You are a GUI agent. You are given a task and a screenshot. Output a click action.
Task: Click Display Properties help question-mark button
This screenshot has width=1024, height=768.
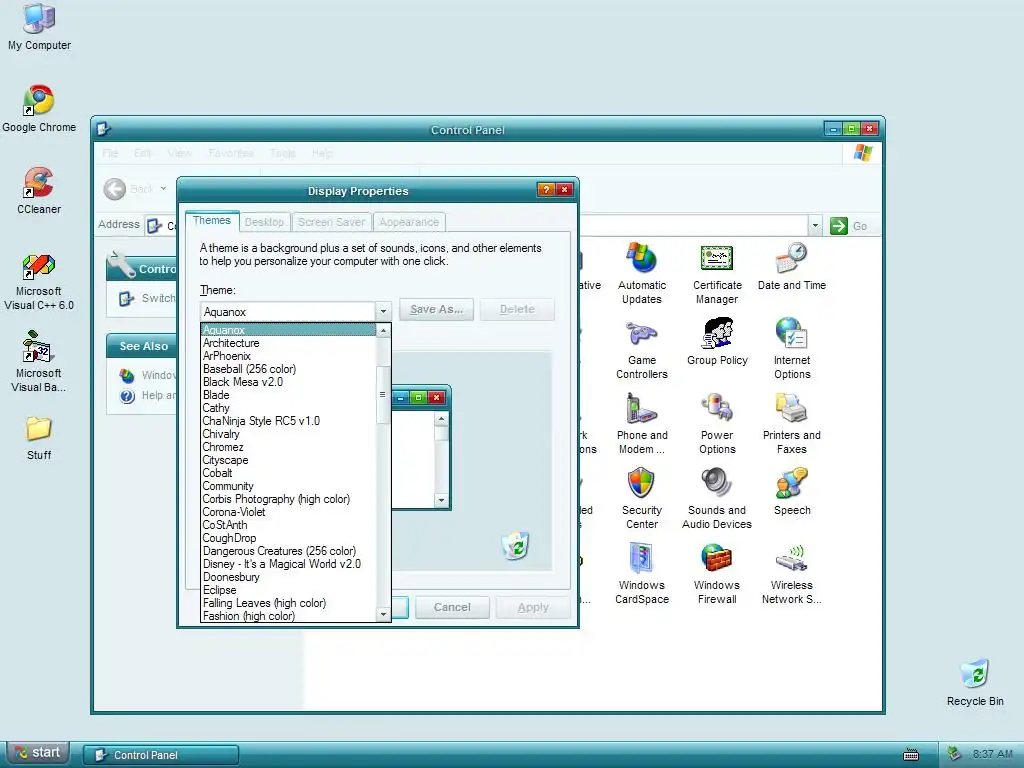[x=545, y=190]
